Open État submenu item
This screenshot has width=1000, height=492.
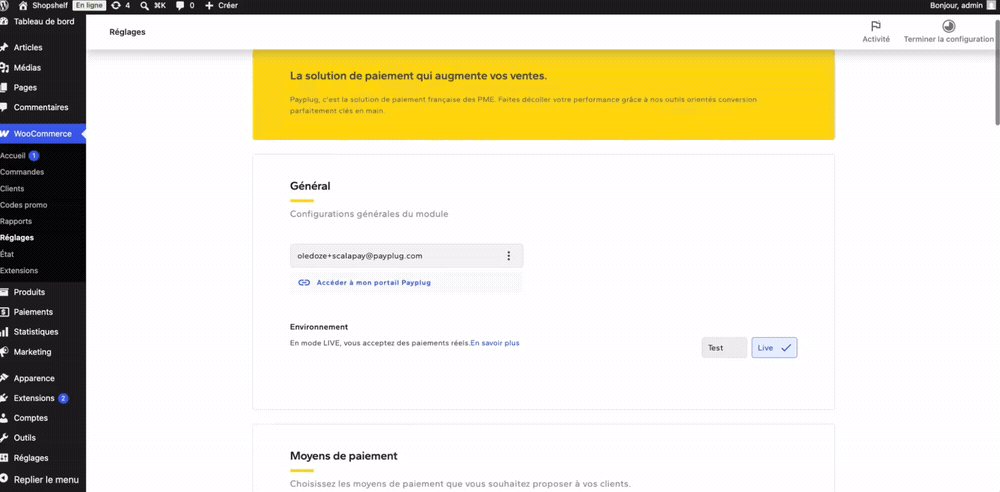(x=7, y=254)
